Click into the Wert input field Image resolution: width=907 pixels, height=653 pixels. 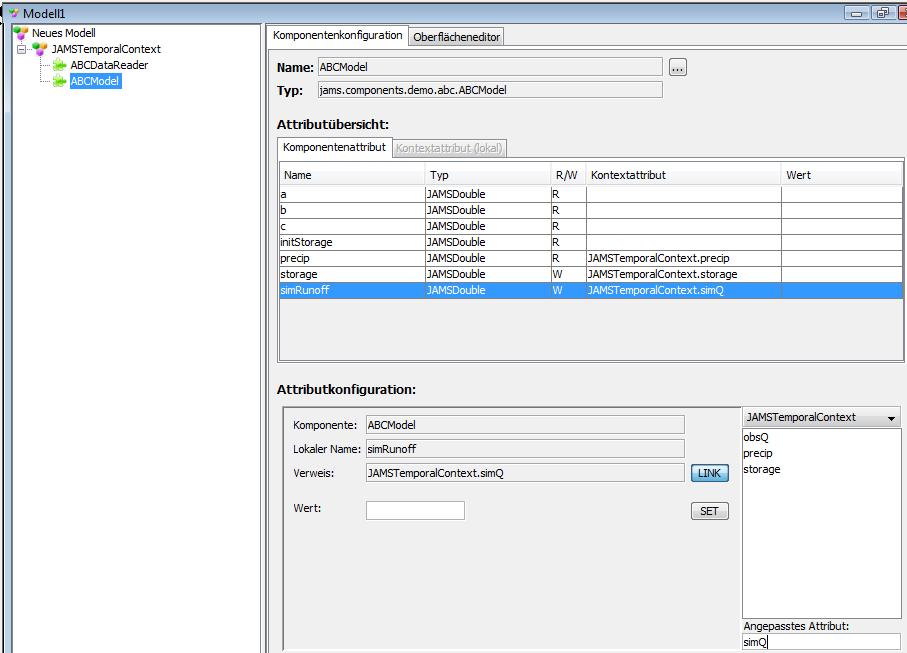[x=415, y=511]
